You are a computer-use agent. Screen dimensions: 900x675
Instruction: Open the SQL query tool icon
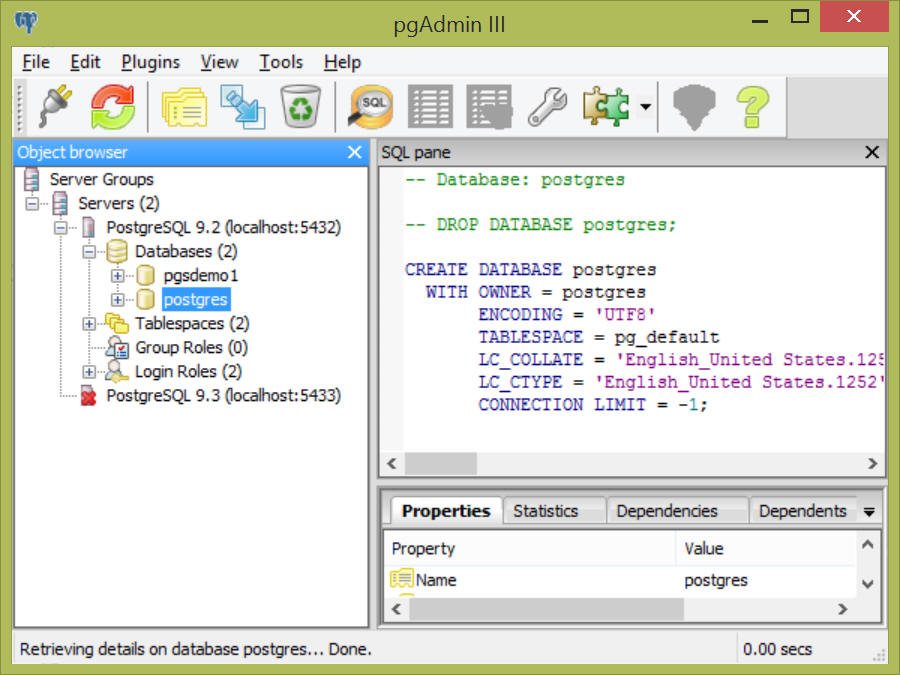pos(371,107)
